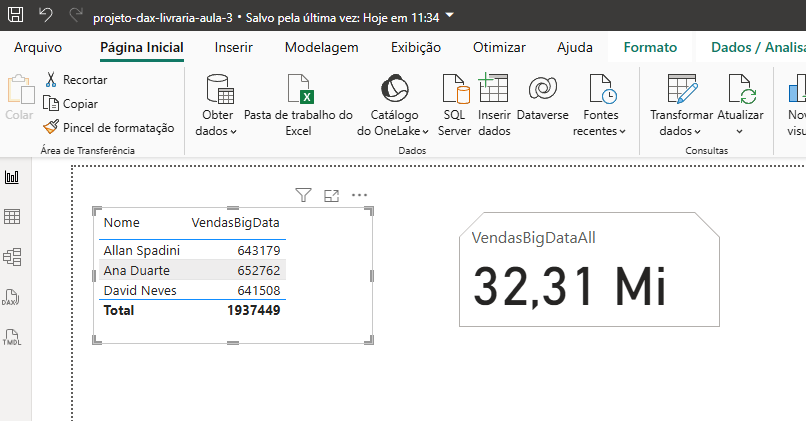Screen dimensions: 806x421
Task: Click Inserir dados table icon
Action: pos(494,88)
